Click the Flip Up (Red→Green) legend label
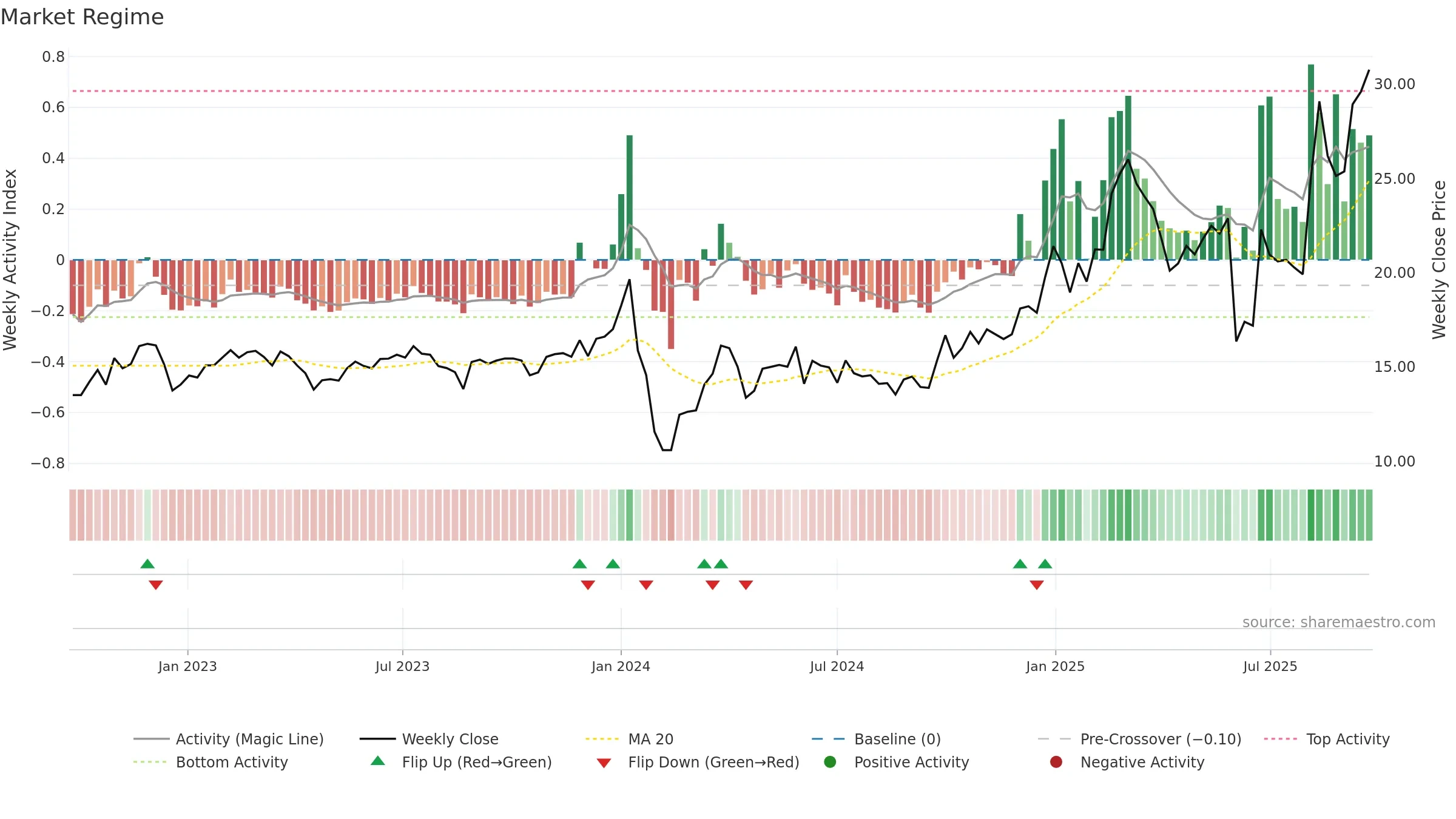This screenshot has height=819, width=1456. (477, 762)
